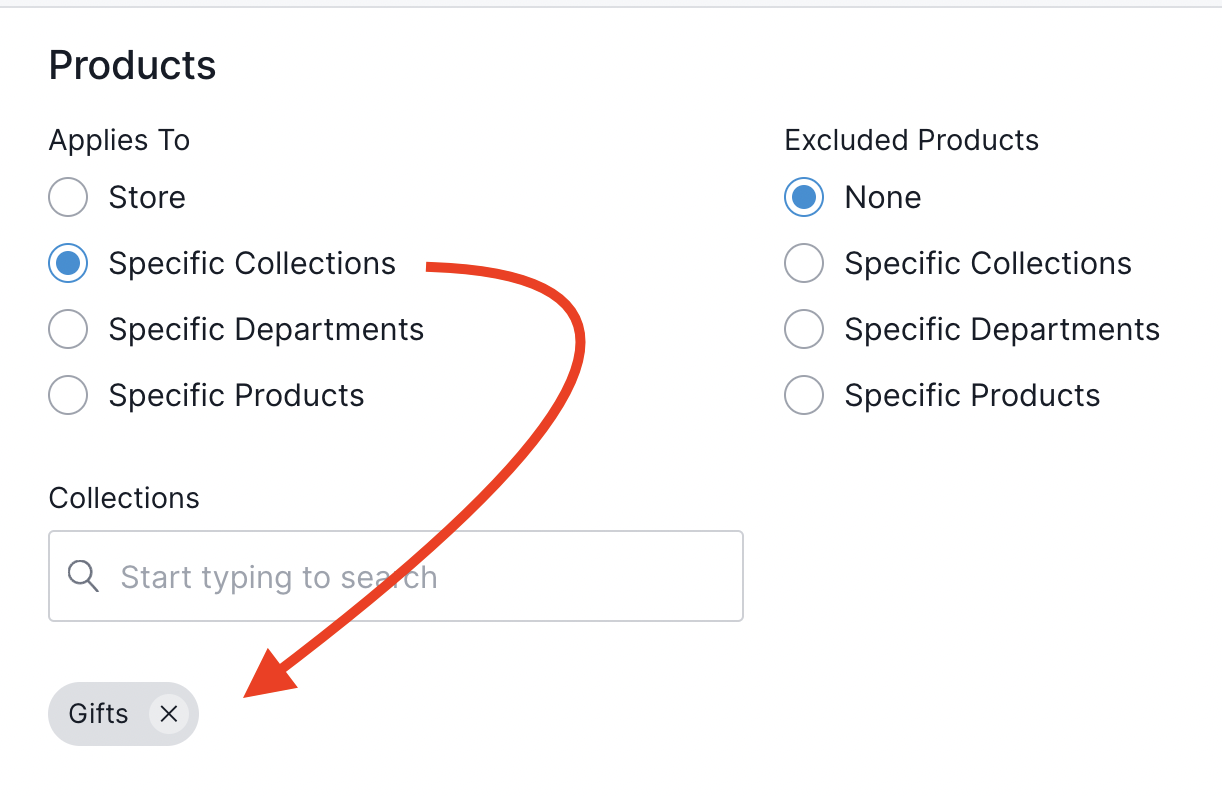
Task: Click the Applies To label
Action: 118,140
